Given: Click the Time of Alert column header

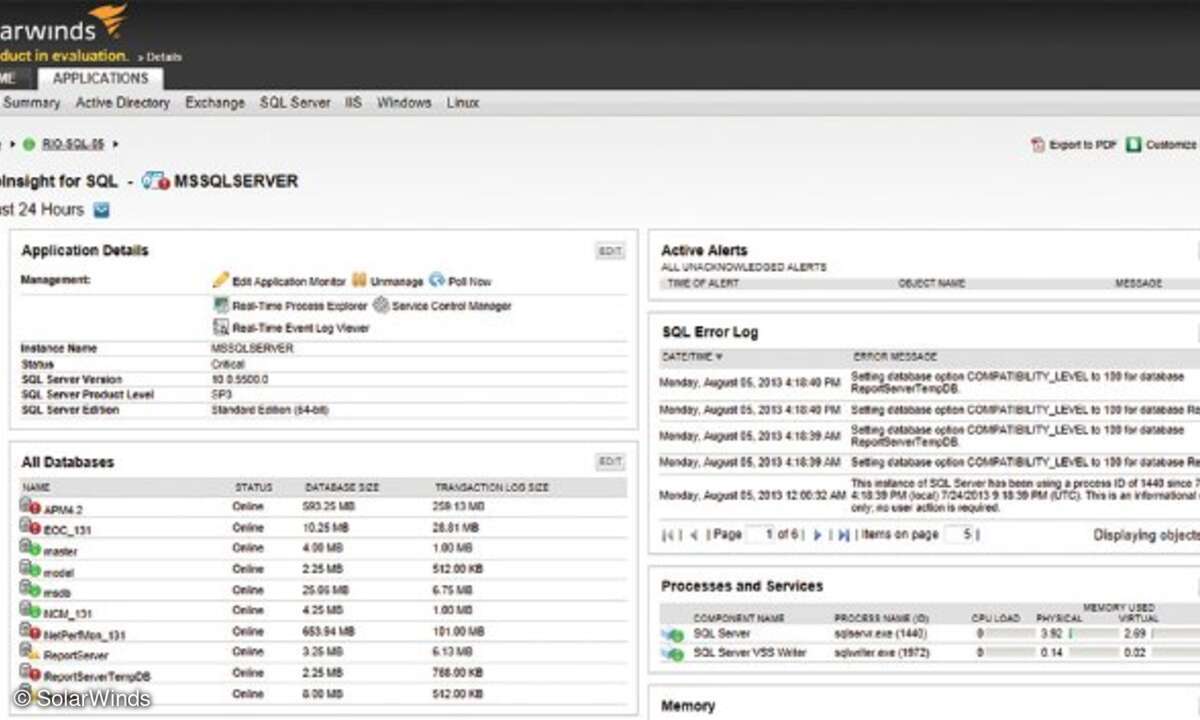Looking at the screenshot, I should (x=703, y=283).
